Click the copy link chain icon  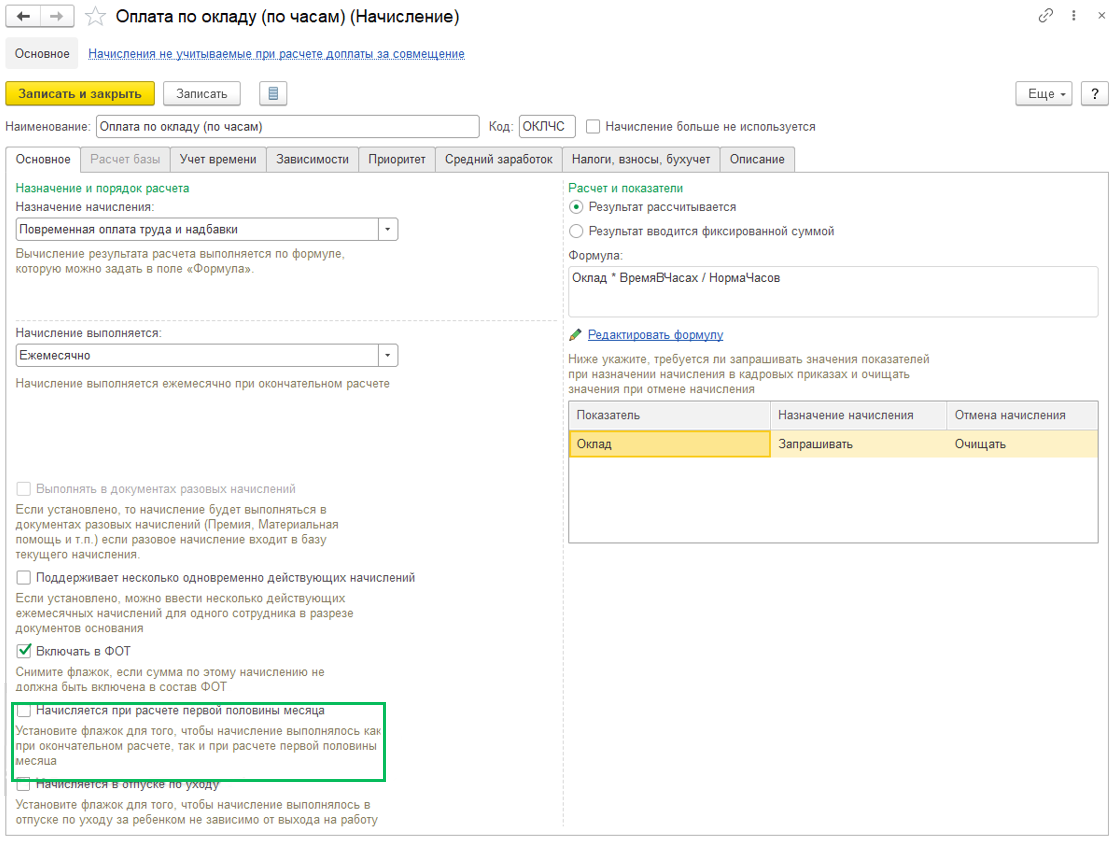pos(1047,16)
